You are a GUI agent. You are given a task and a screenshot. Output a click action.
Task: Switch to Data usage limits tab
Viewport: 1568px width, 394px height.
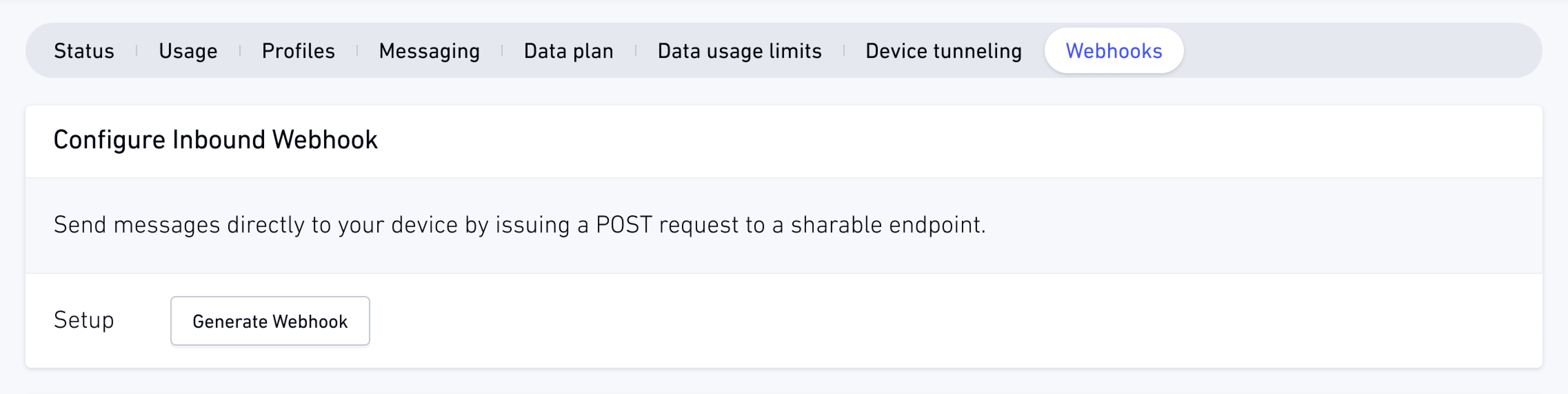click(740, 51)
